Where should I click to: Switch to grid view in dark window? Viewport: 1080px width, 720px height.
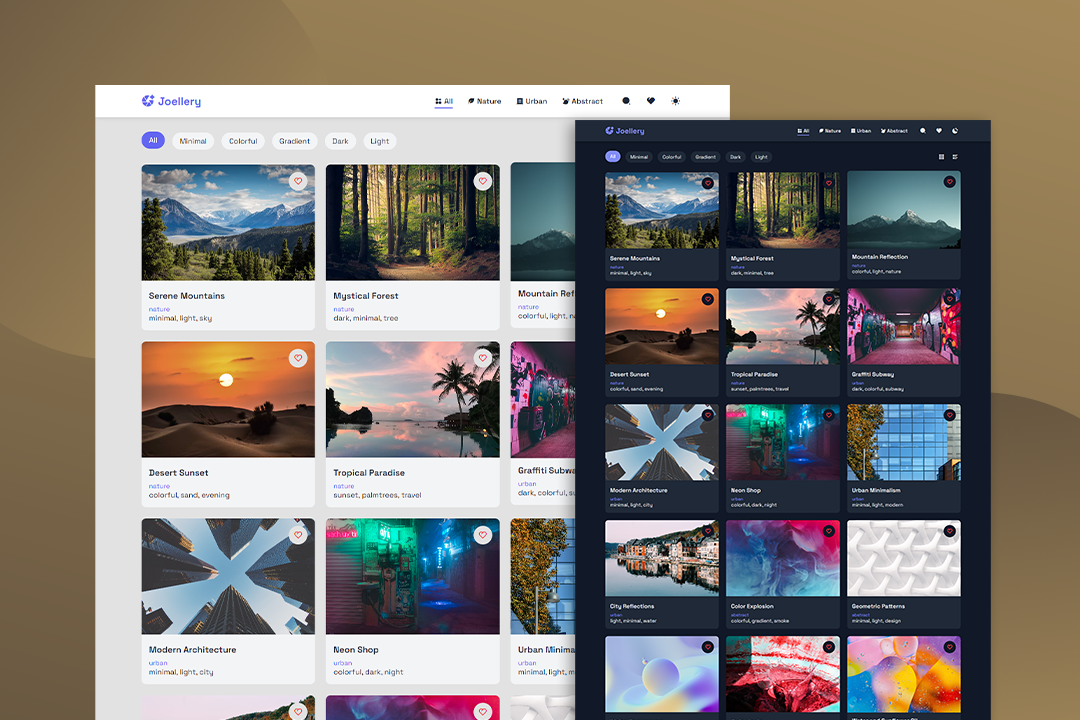tap(941, 157)
